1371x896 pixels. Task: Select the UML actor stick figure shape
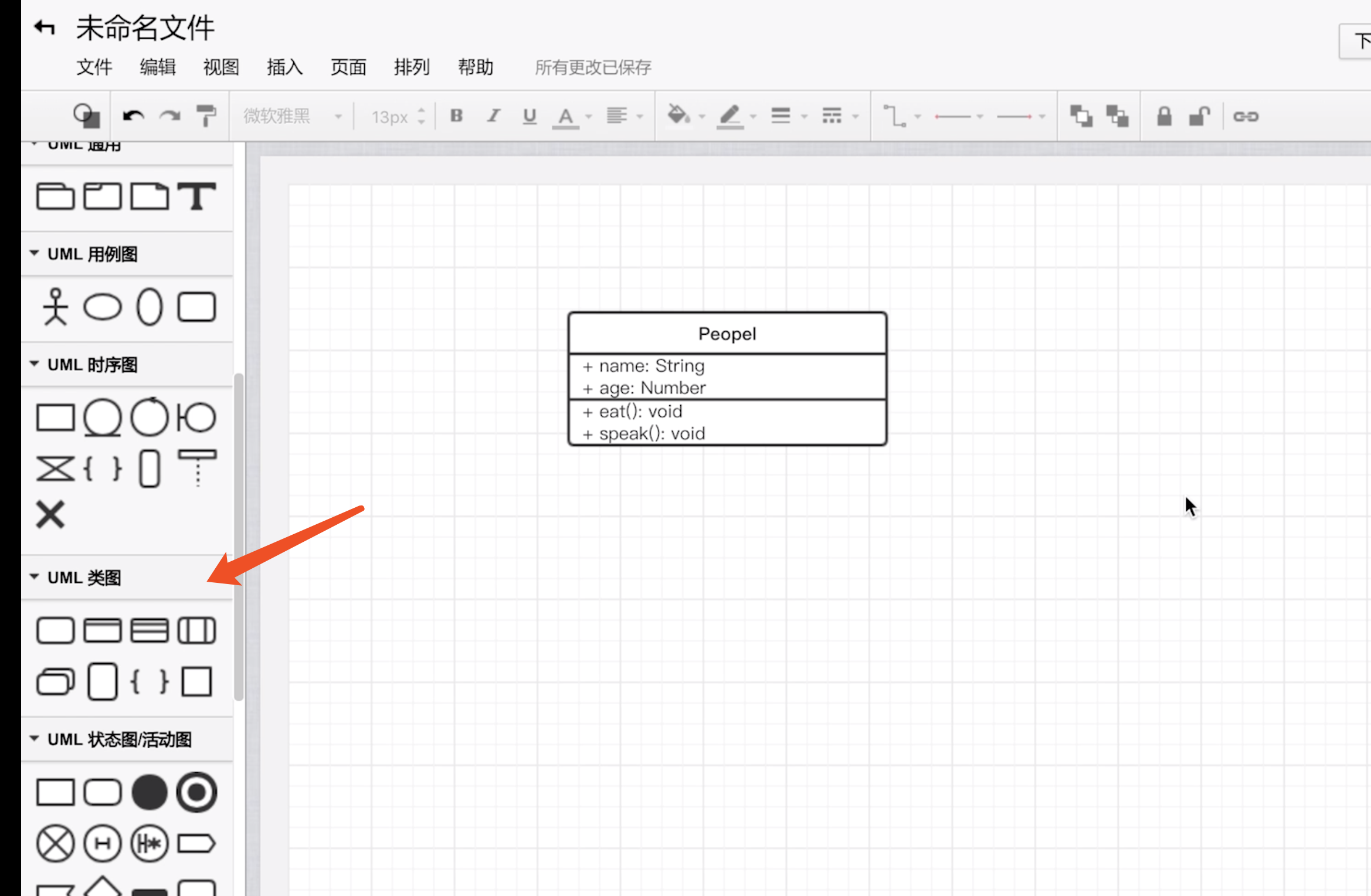click(56, 307)
